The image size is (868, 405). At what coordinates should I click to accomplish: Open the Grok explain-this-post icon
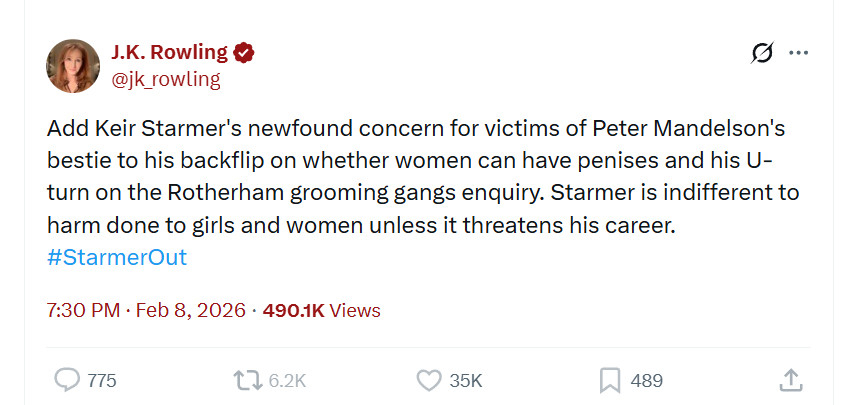tap(762, 53)
